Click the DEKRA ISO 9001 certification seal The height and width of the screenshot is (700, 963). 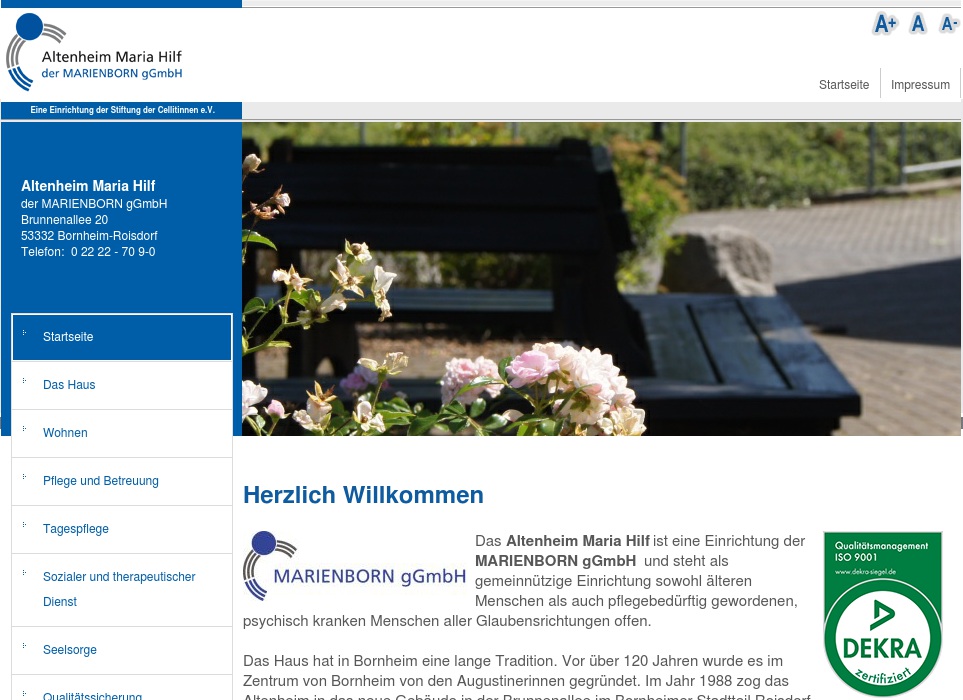point(882,613)
